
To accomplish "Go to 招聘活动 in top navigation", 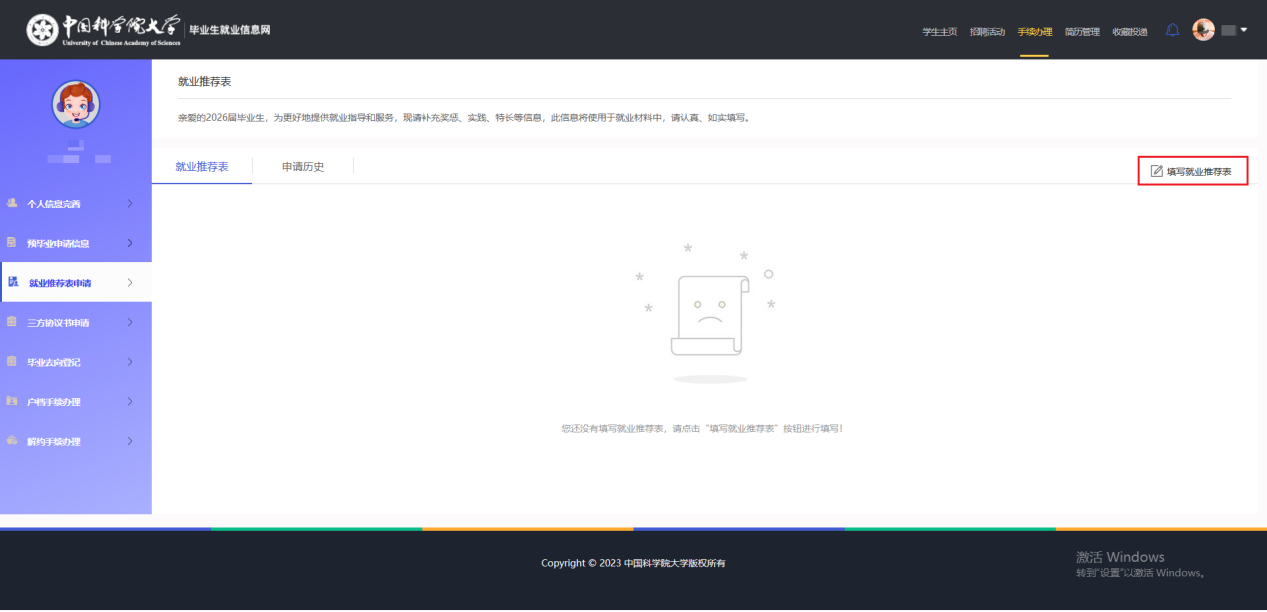I will pos(987,32).
